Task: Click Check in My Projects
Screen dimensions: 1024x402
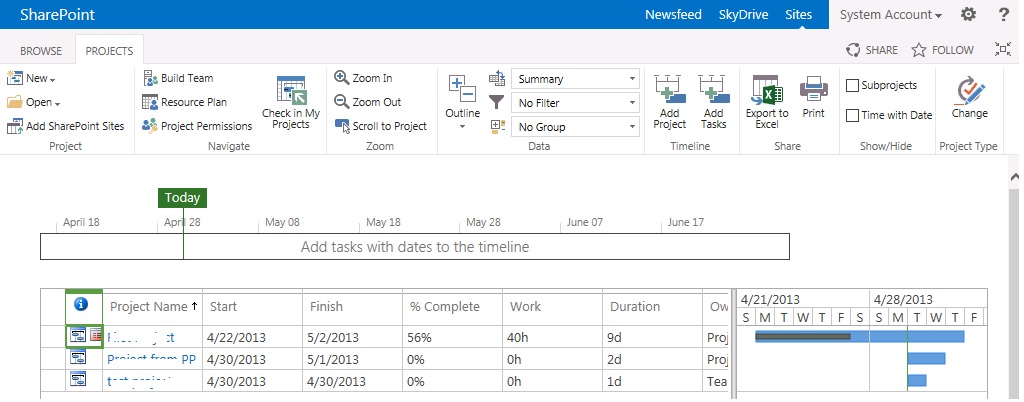Action: tap(290, 103)
